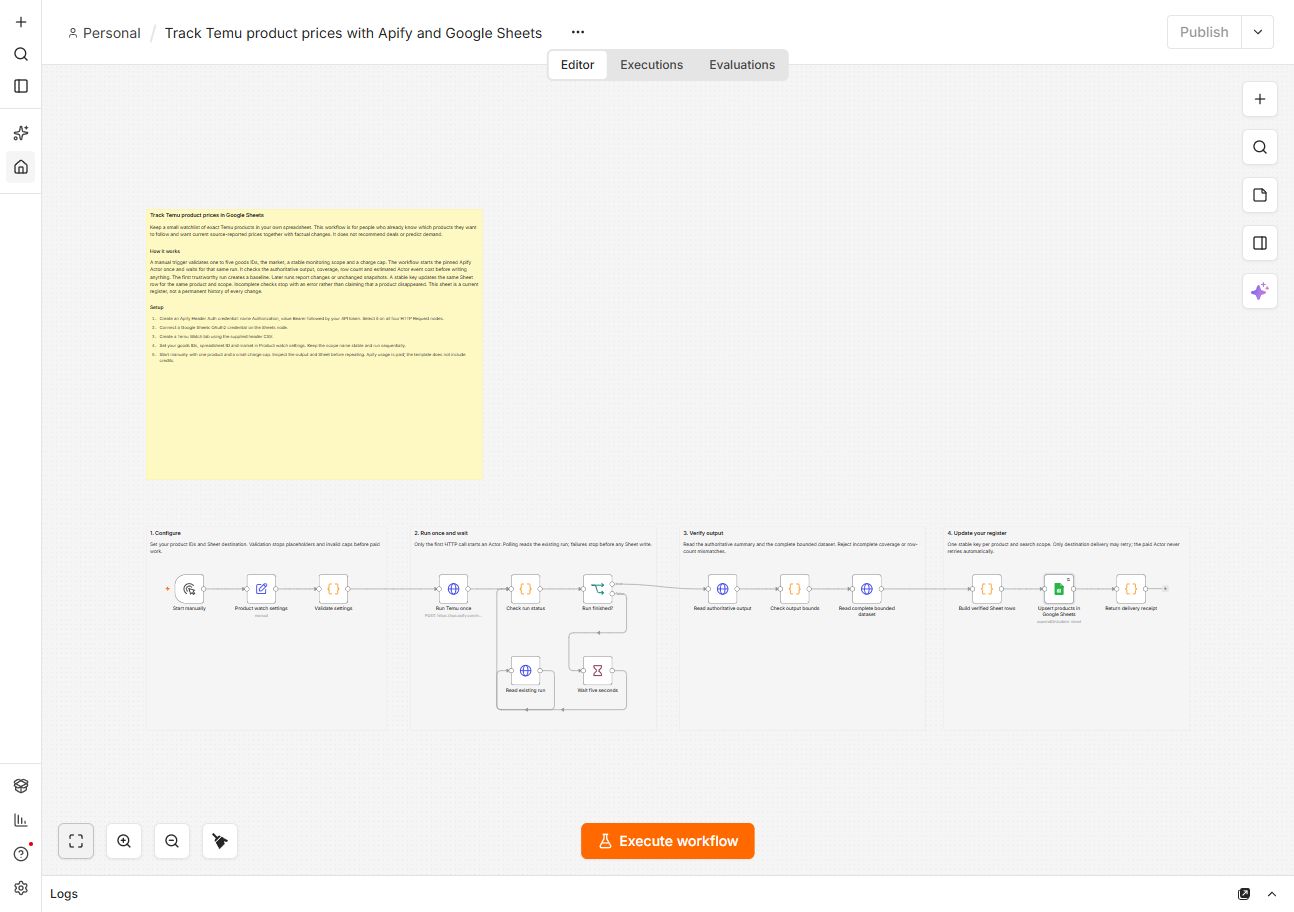
Task: Open the Personal project breadcrumb
Action: (x=104, y=33)
